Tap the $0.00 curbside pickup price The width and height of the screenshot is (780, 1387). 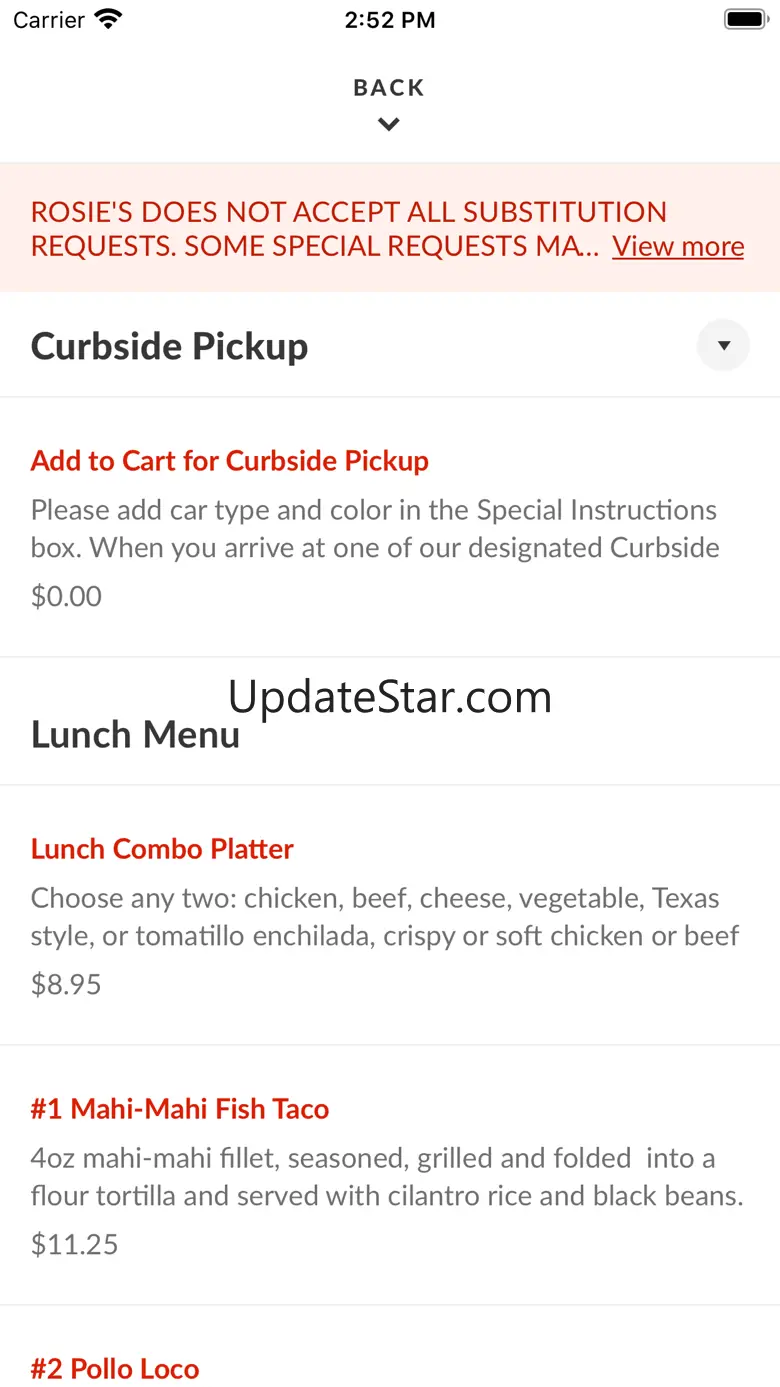[66, 596]
